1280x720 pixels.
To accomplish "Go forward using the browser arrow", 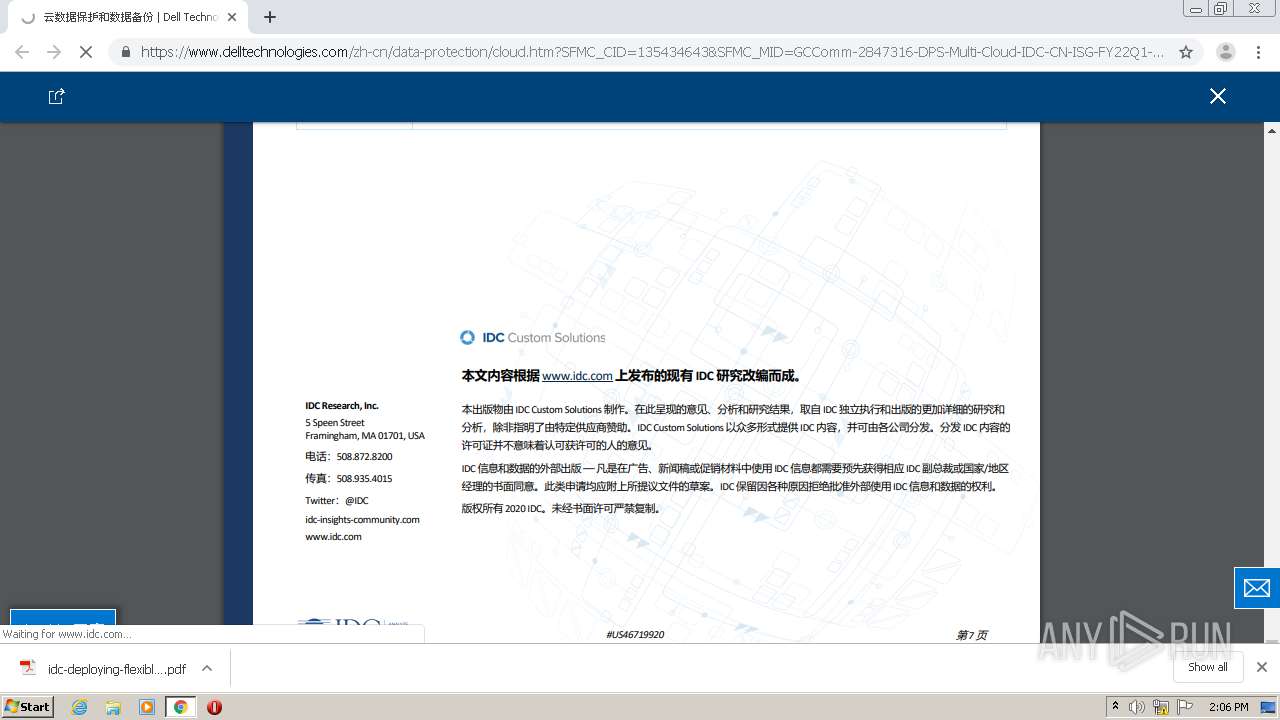I will [54, 52].
